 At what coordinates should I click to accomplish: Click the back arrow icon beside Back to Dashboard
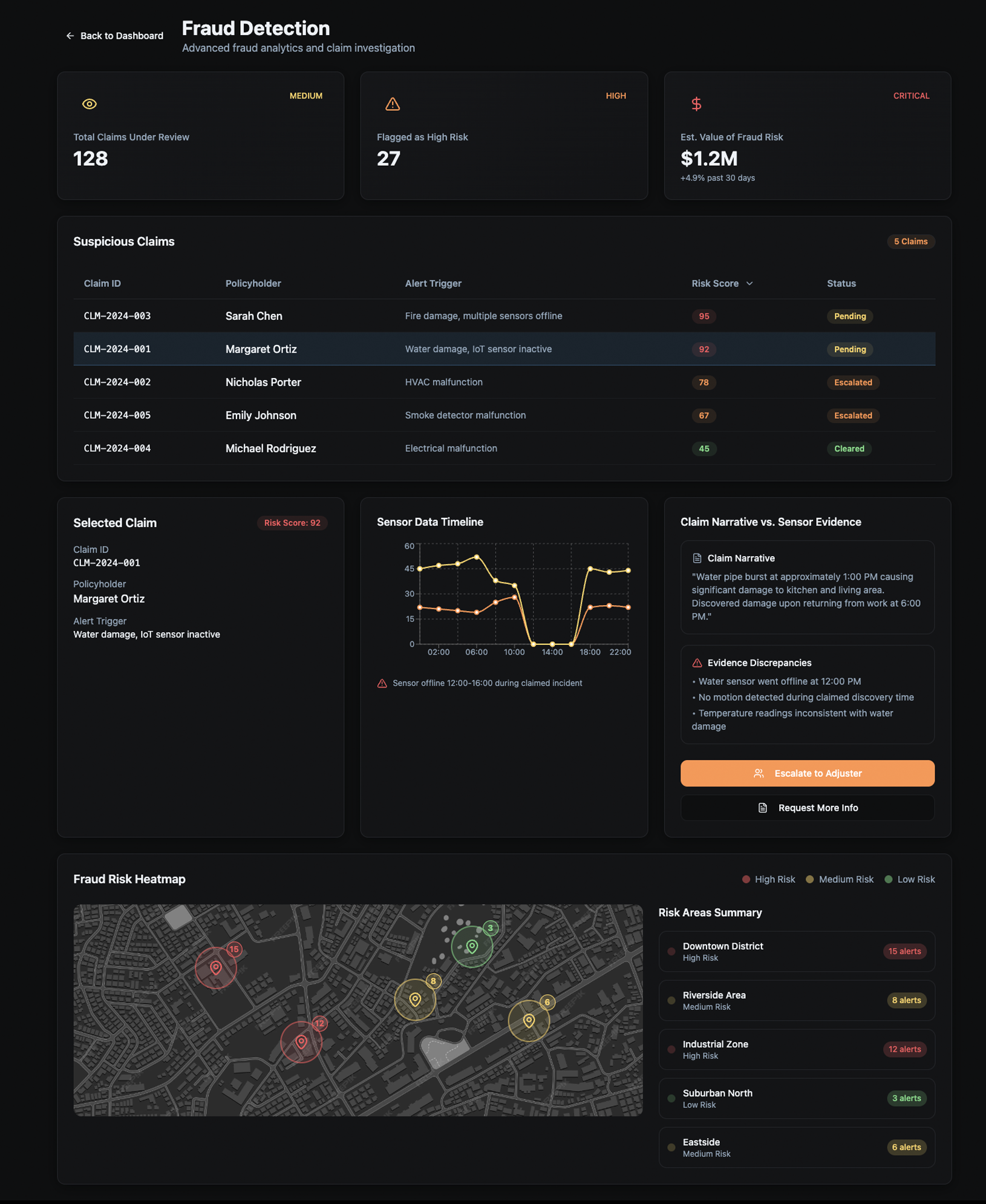click(70, 36)
